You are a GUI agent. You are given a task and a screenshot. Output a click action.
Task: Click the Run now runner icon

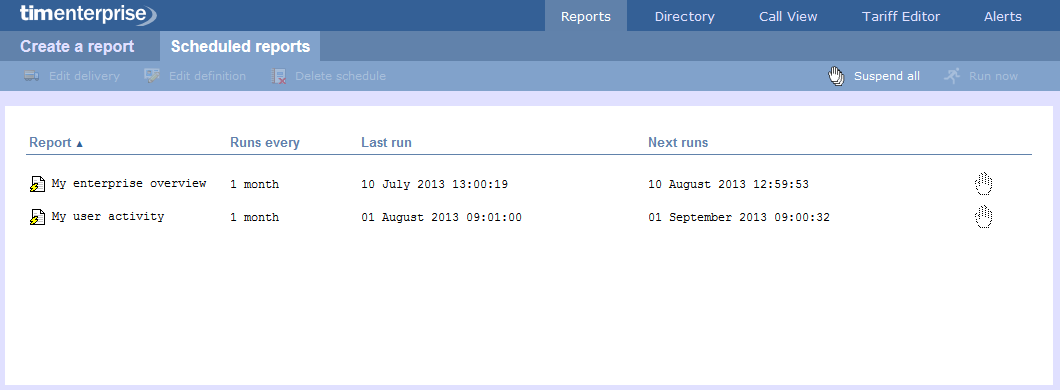point(952,76)
